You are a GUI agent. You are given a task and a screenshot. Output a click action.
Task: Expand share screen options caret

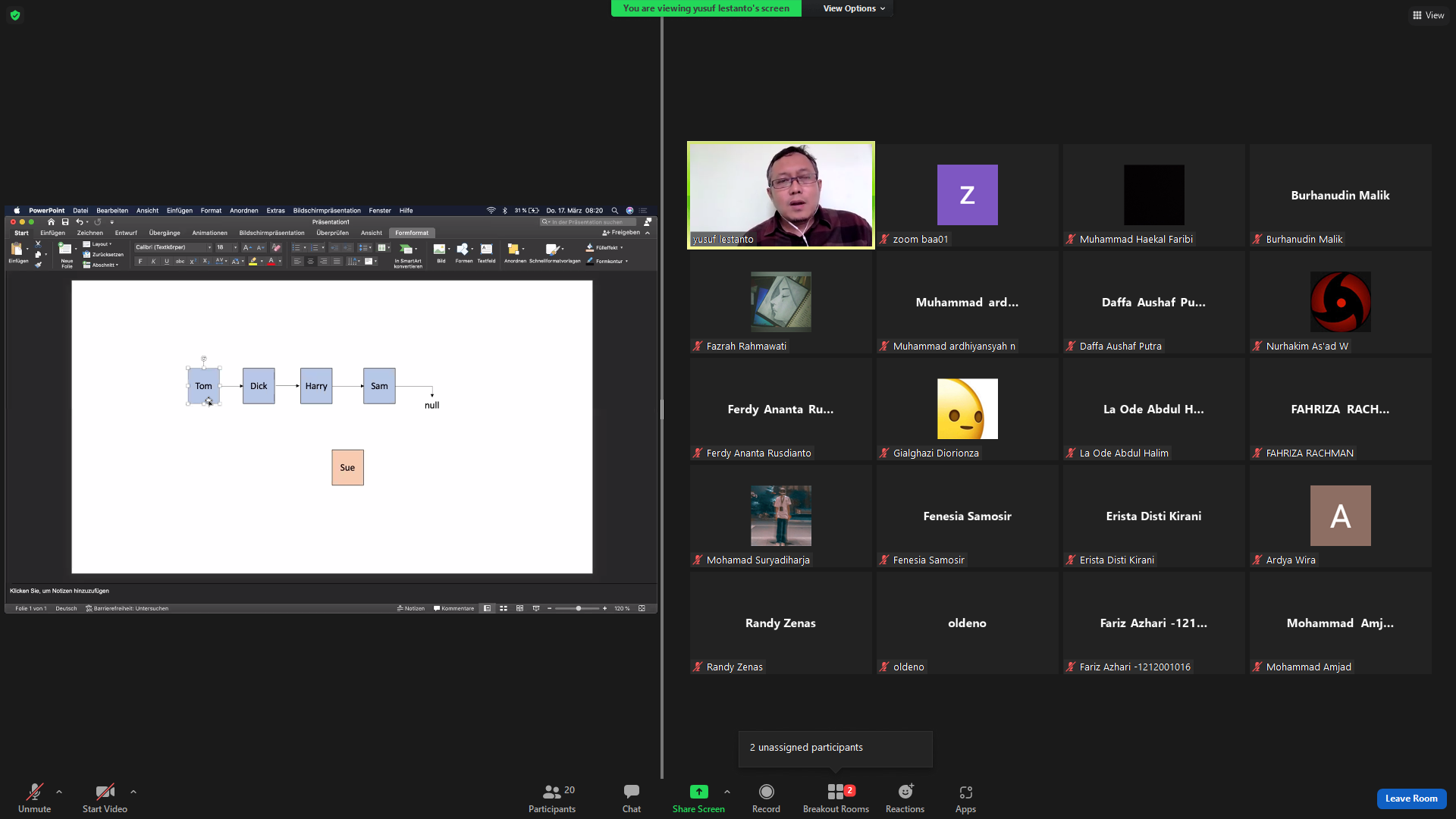pyautogui.click(x=727, y=792)
